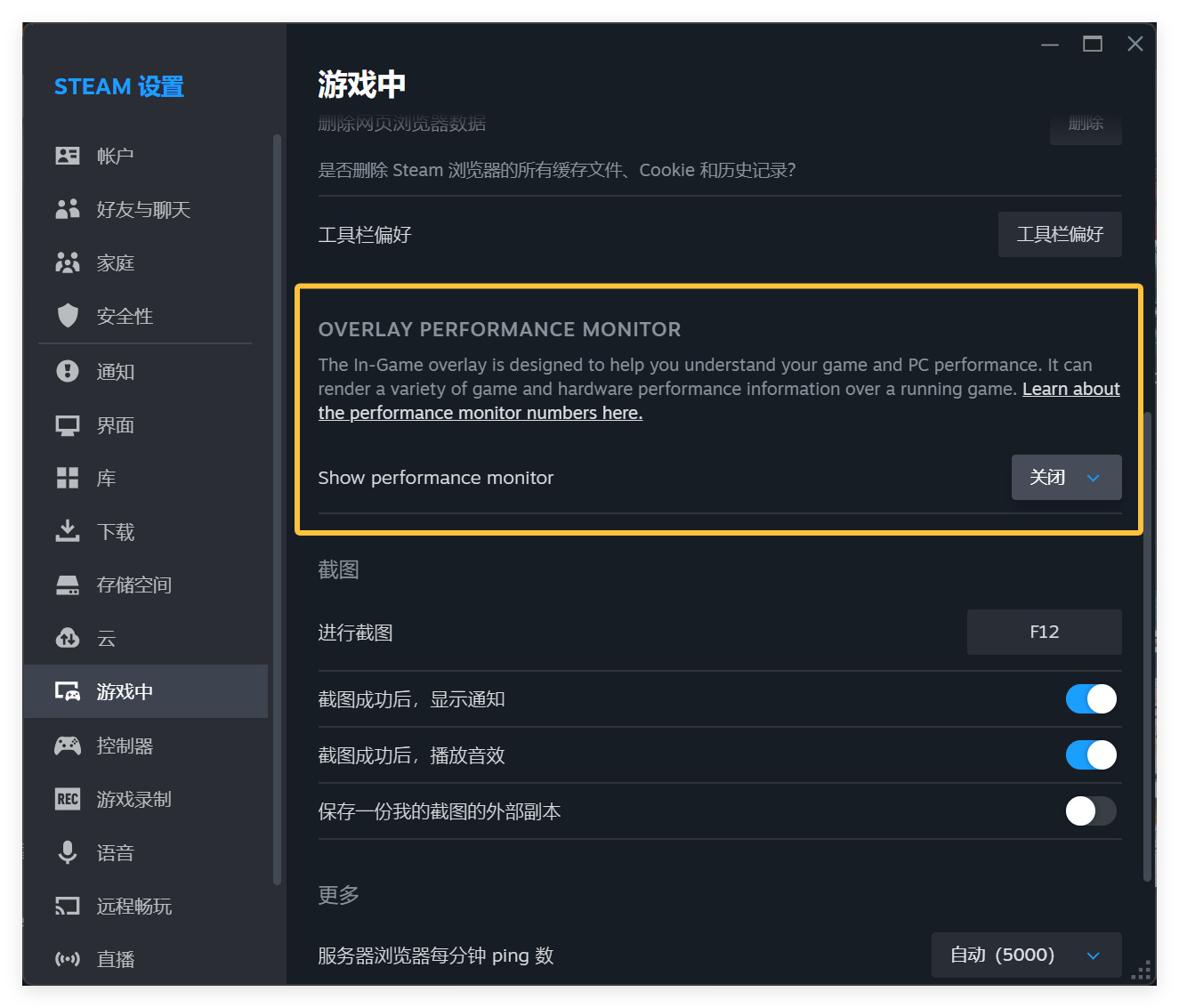The width and height of the screenshot is (1179, 1008).
Task: Open Show performance monitor dropdown
Action: coord(1066,477)
